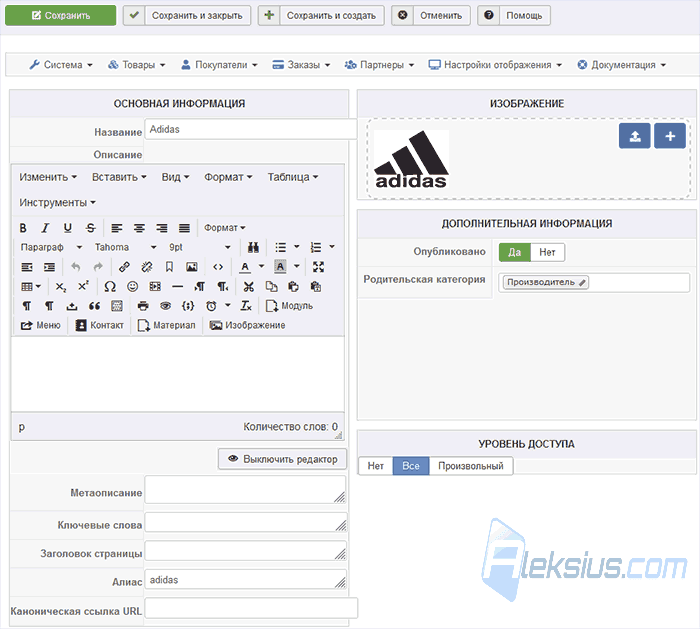Open the Tahoma font family dropdown

click(x=125, y=247)
